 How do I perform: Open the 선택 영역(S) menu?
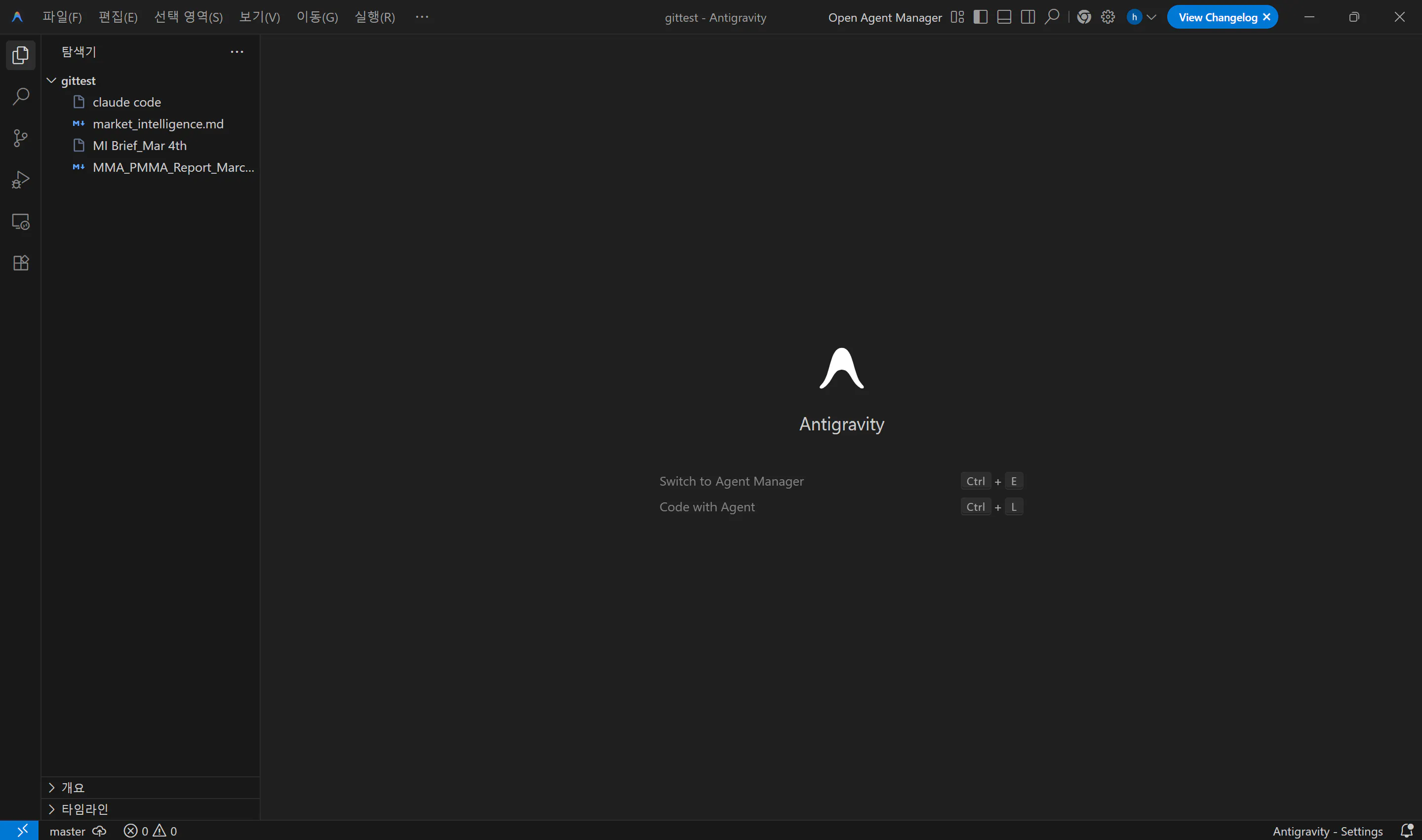(x=189, y=17)
